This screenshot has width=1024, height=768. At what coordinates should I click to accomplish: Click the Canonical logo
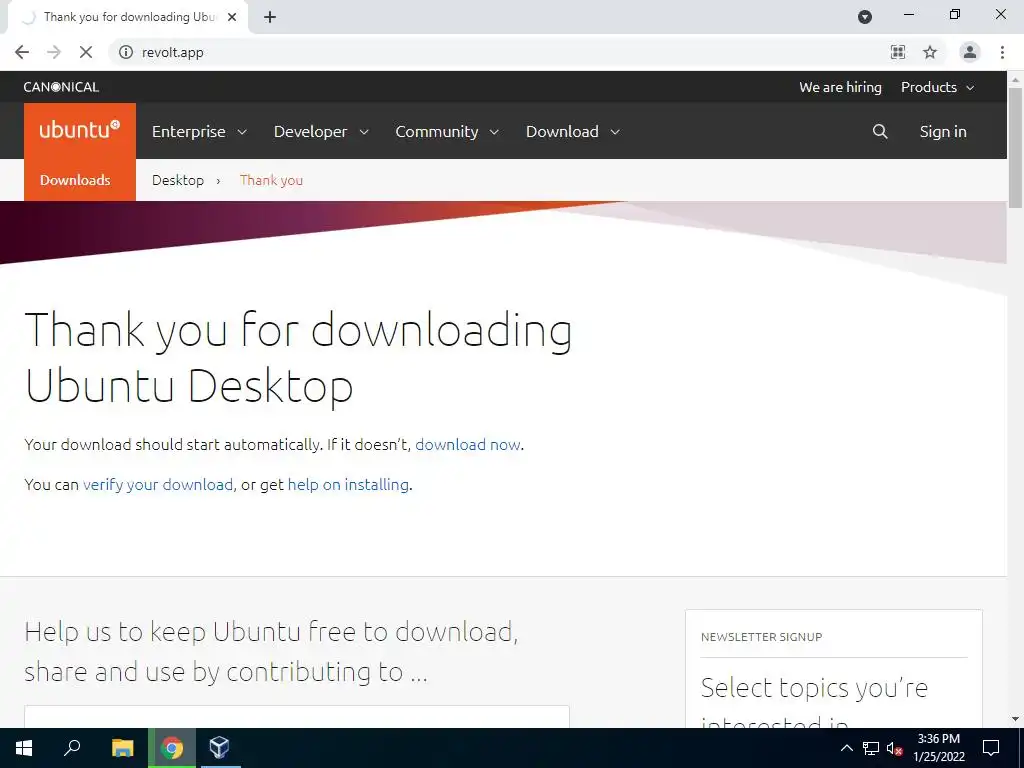pos(61,87)
